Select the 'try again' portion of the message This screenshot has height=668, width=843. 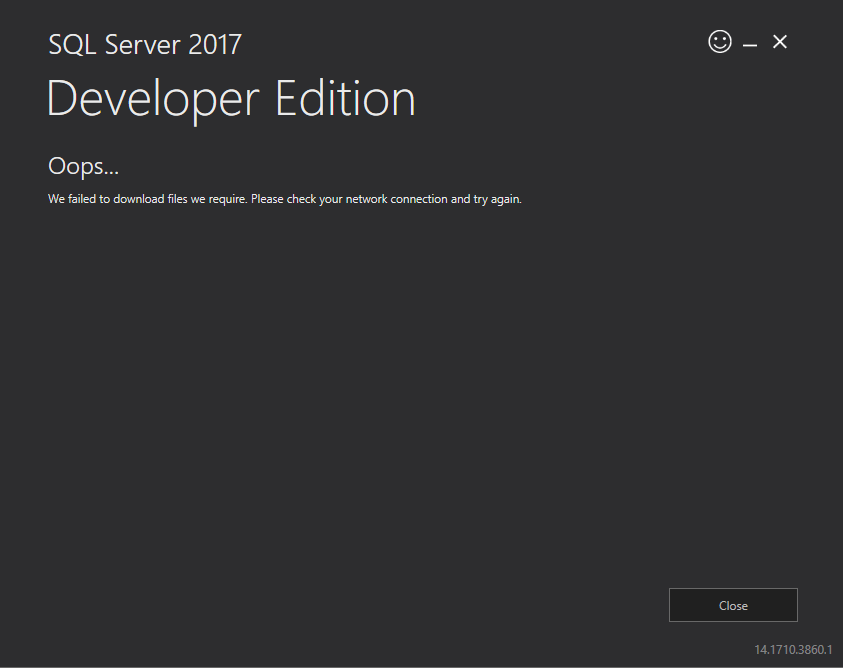click(496, 198)
